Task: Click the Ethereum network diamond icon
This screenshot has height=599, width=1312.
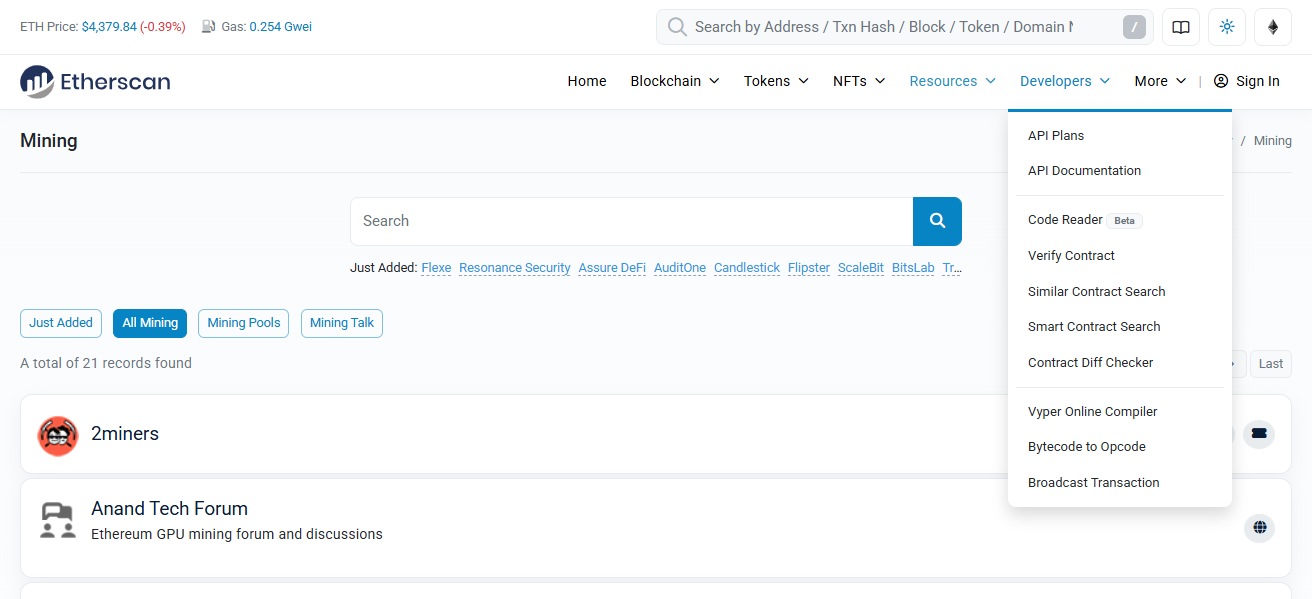Action: pyautogui.click(x=1273, y=27)
